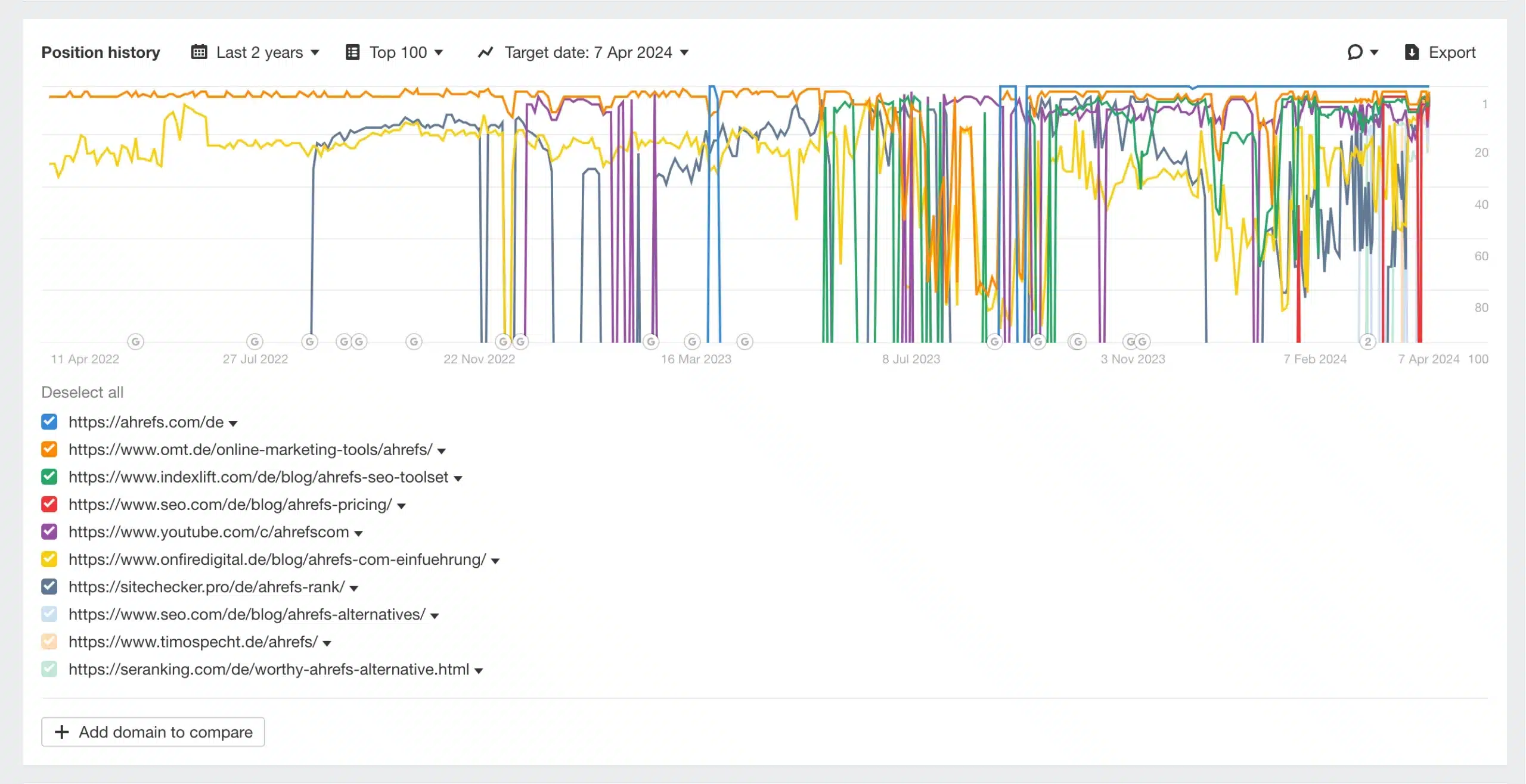This screenshot has height=784, width=1526.
Task: Open the sitechecker.pro ahrefs-rank link
Action: (206, 586)
